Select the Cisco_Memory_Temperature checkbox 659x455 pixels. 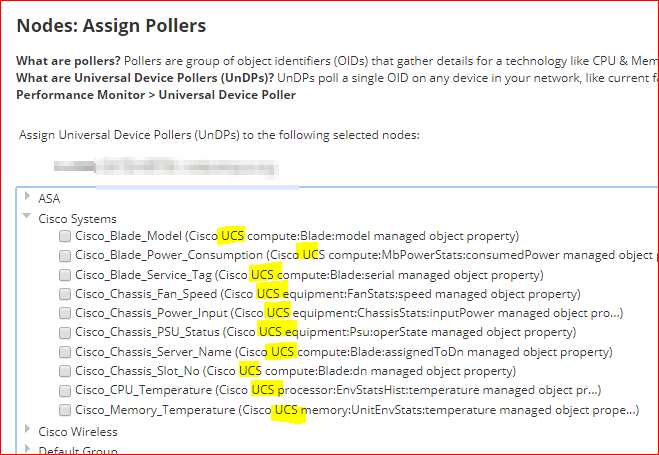tap(65, 410)
